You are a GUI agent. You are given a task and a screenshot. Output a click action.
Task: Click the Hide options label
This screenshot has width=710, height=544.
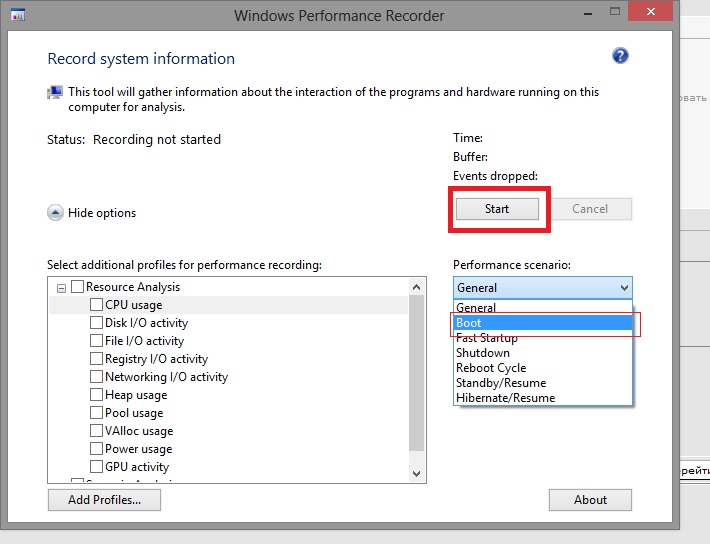coord(102,213)
